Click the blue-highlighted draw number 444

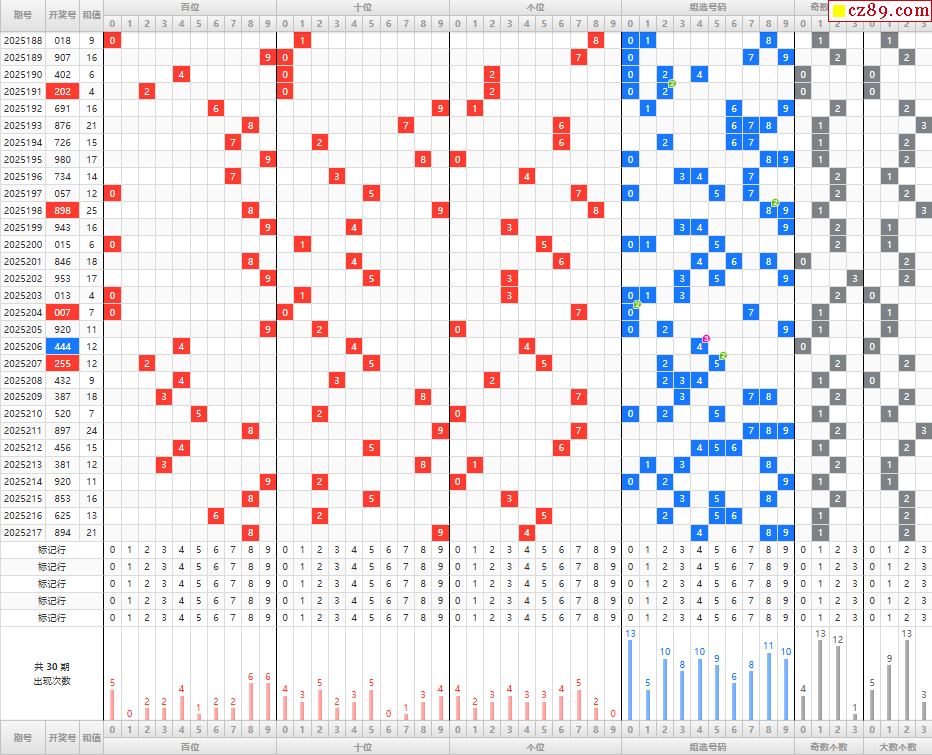pyautogui.click(x=62, y=347)
